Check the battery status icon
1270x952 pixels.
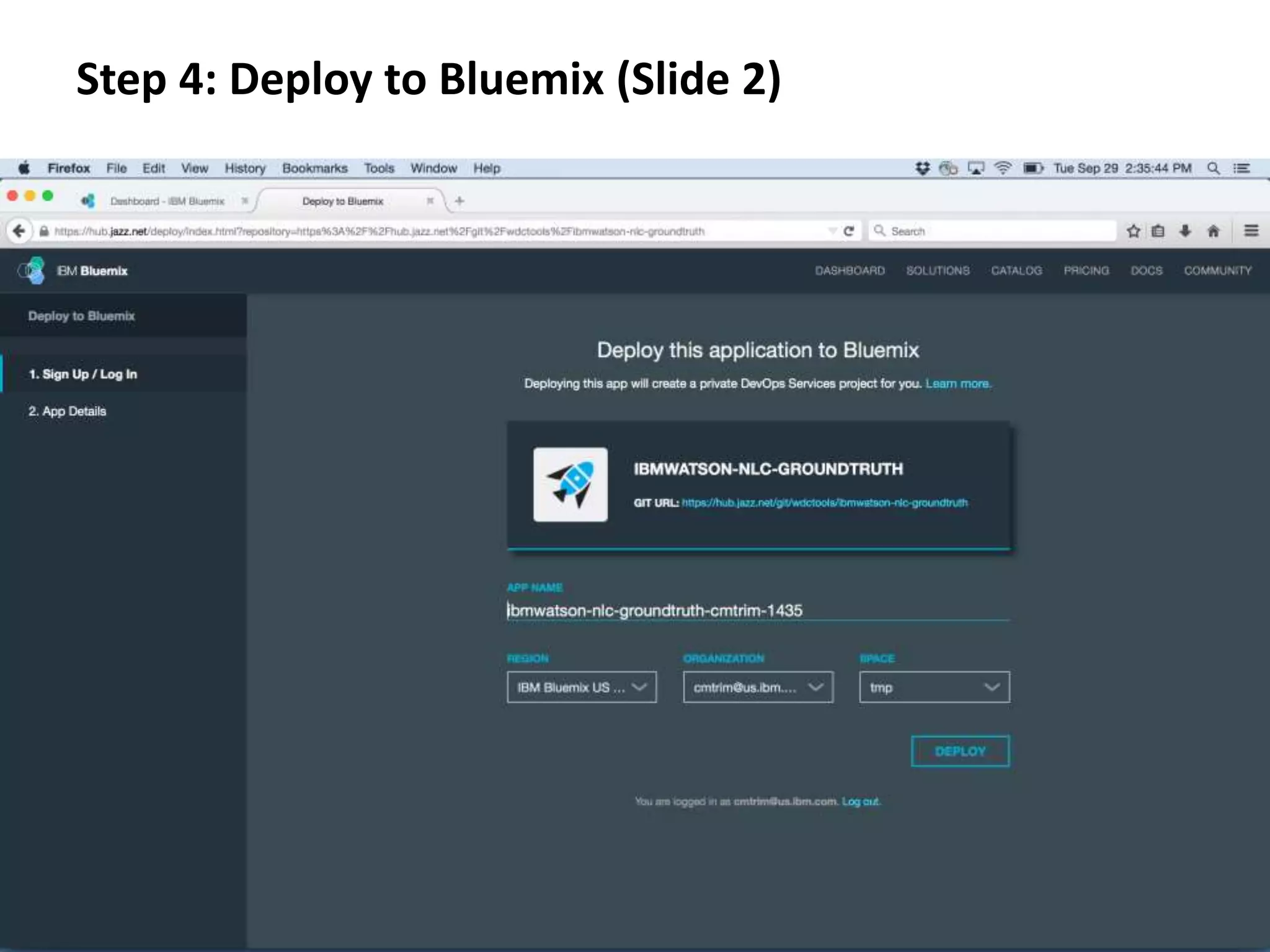[1033, 168]
